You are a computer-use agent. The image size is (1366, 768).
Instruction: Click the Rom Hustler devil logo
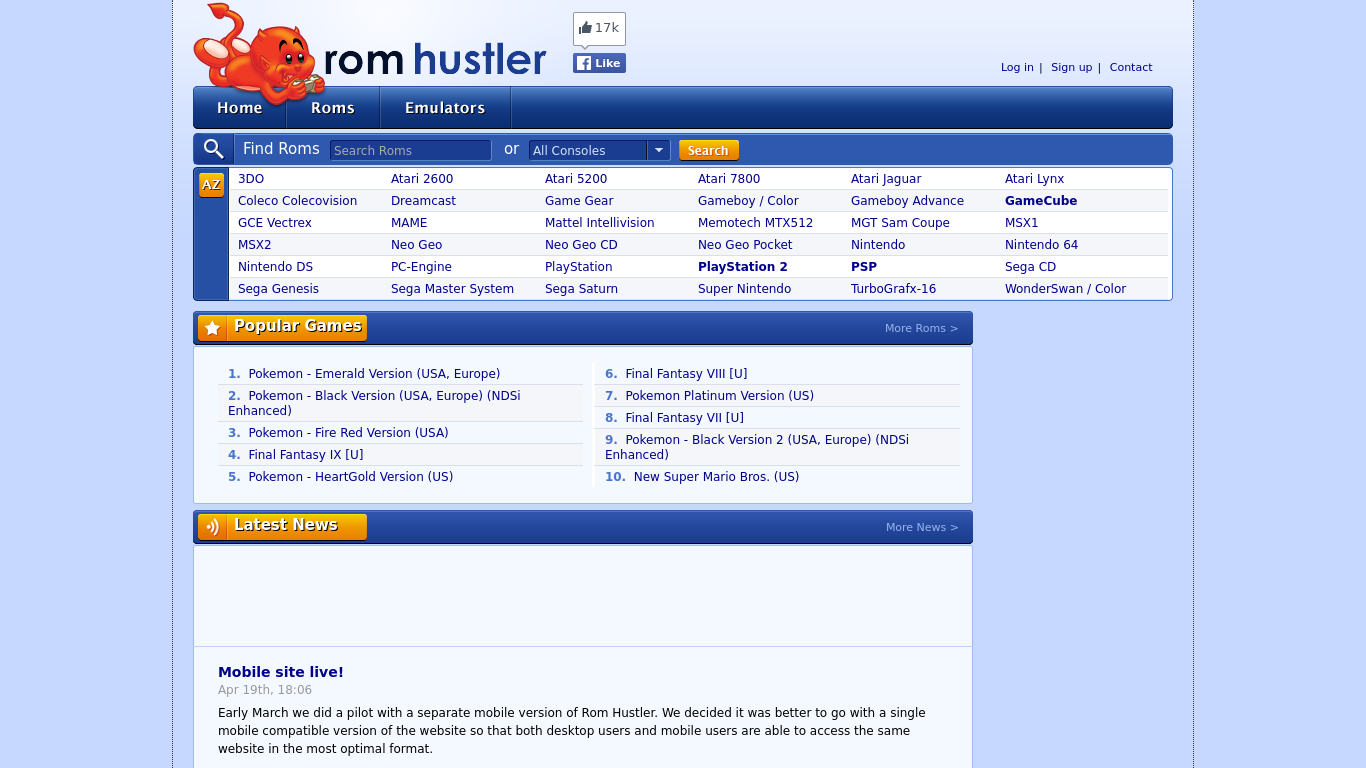(x=370, y=53)
